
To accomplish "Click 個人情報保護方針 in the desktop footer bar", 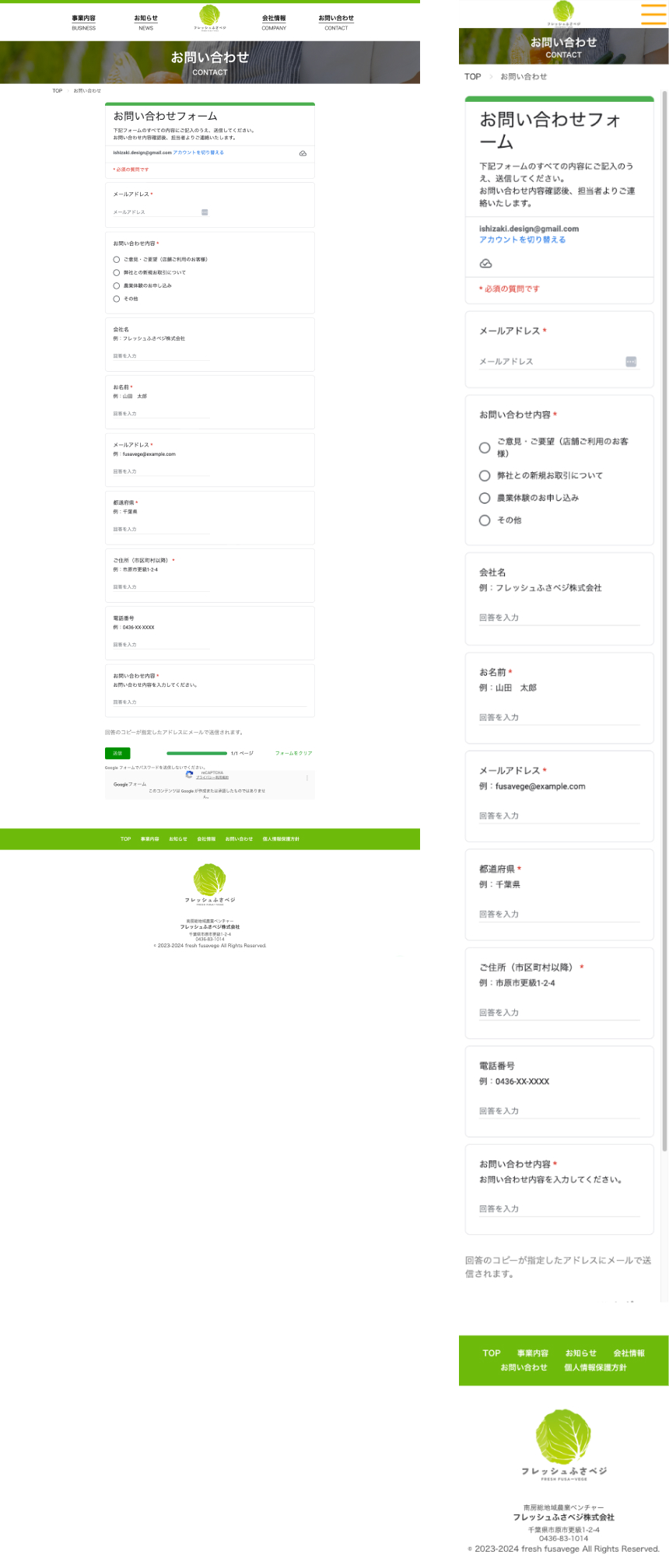I will tap(281, 839).
